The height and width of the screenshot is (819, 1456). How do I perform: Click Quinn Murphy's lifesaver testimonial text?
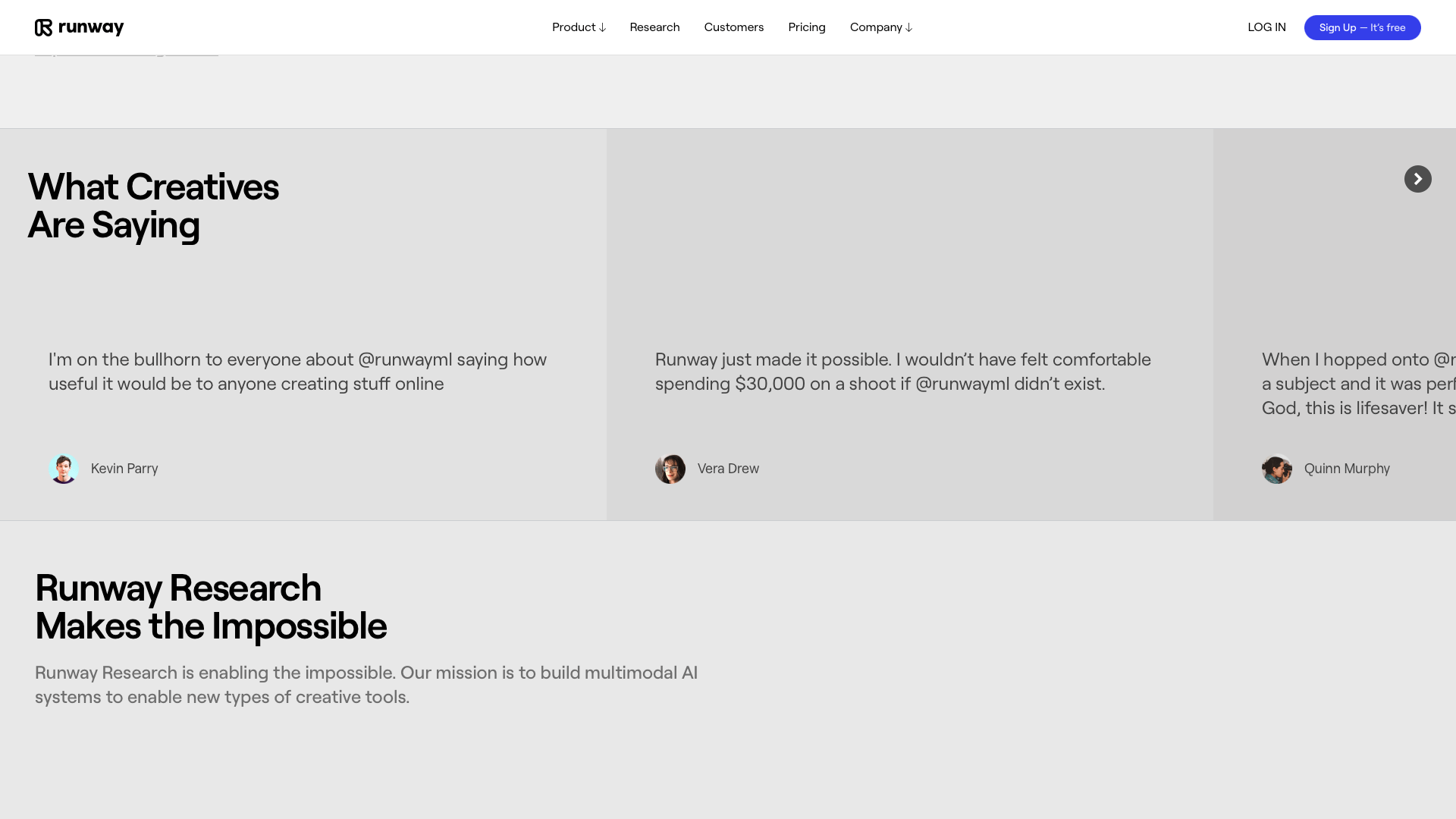1359,384
